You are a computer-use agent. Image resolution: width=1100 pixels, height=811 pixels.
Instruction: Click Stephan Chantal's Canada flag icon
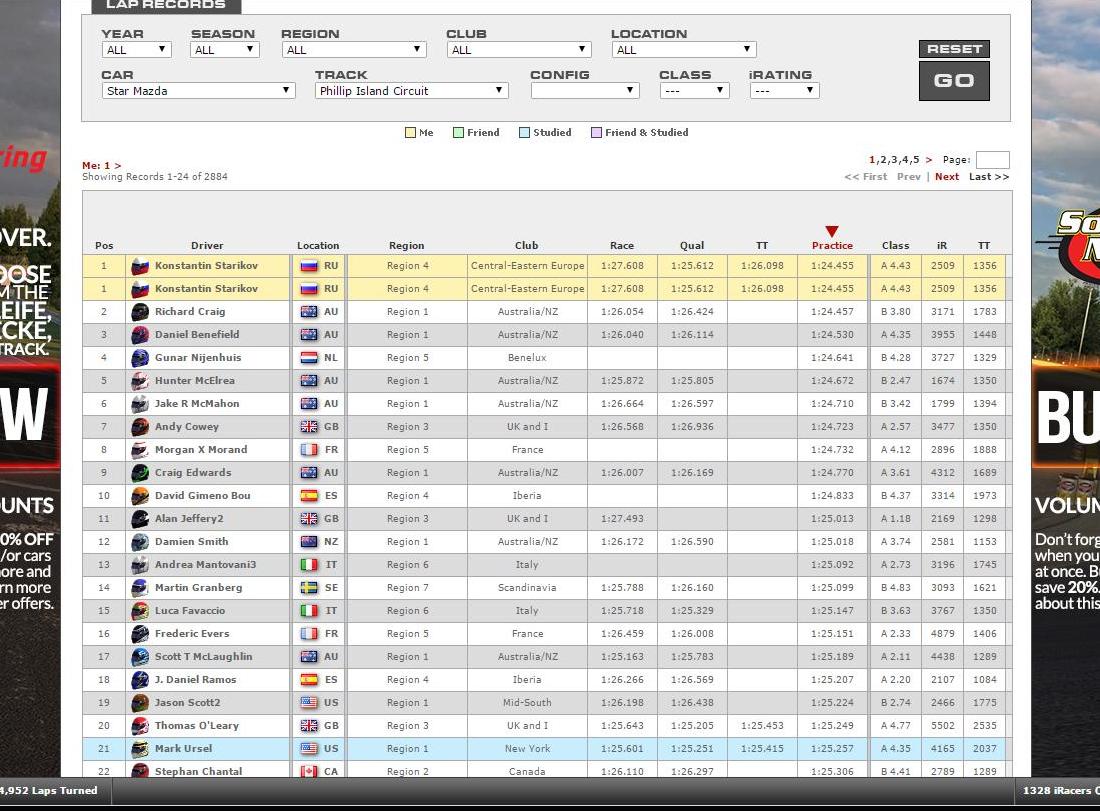tap(309, 772)
